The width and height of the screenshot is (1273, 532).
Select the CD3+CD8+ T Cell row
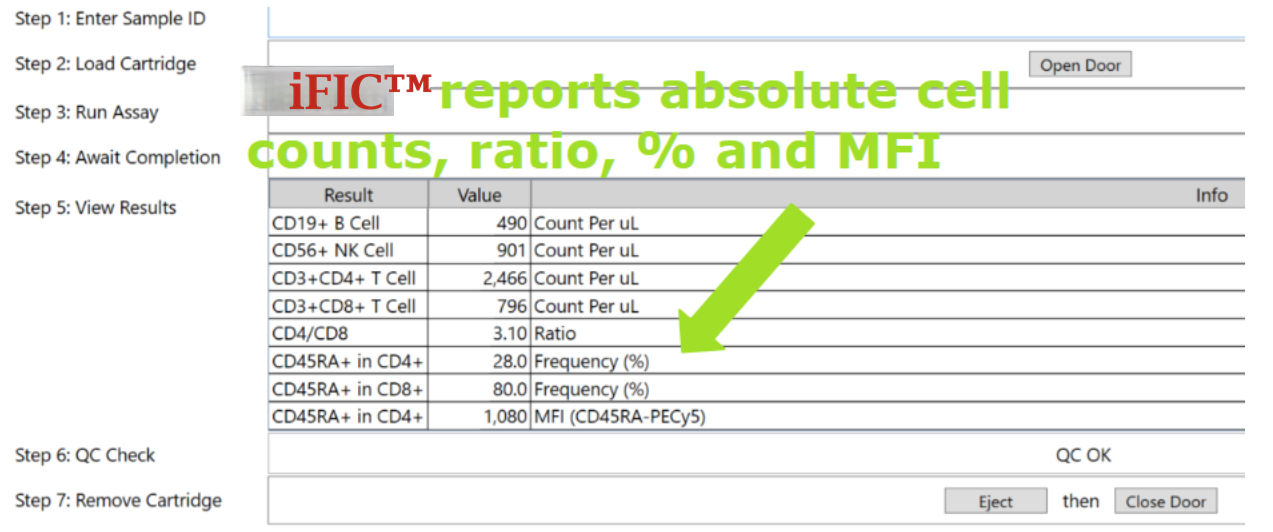point(757,306)
